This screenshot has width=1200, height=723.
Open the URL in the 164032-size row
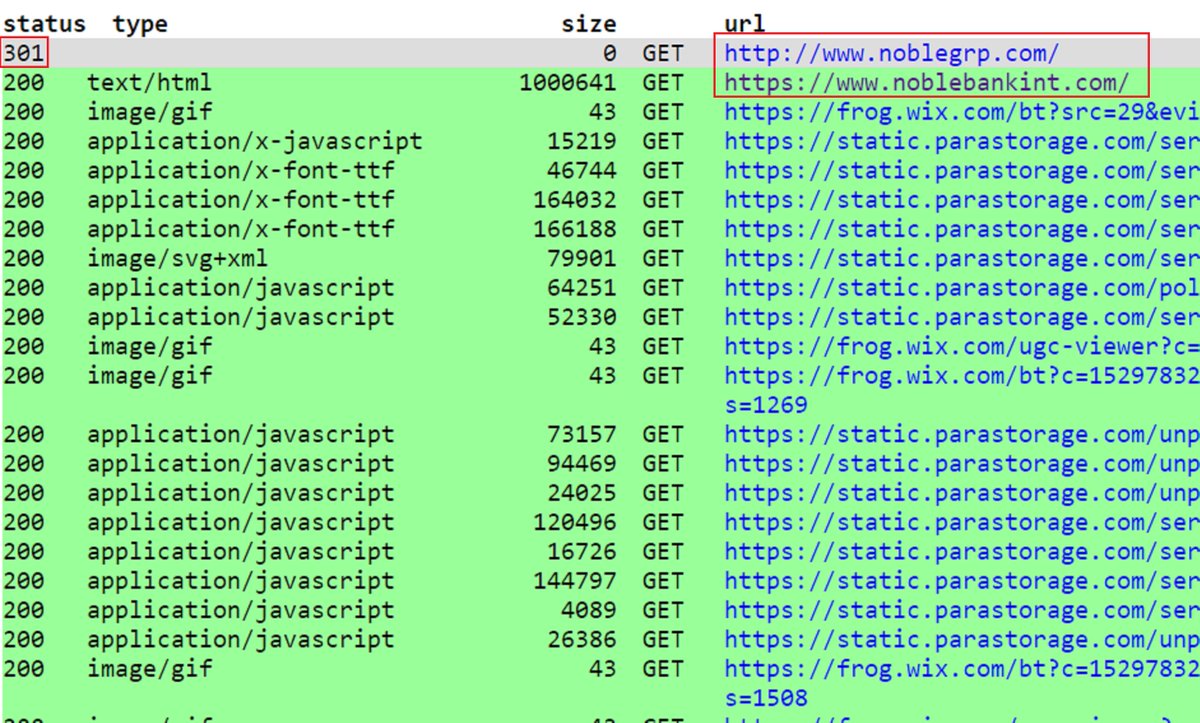point(962,199)
